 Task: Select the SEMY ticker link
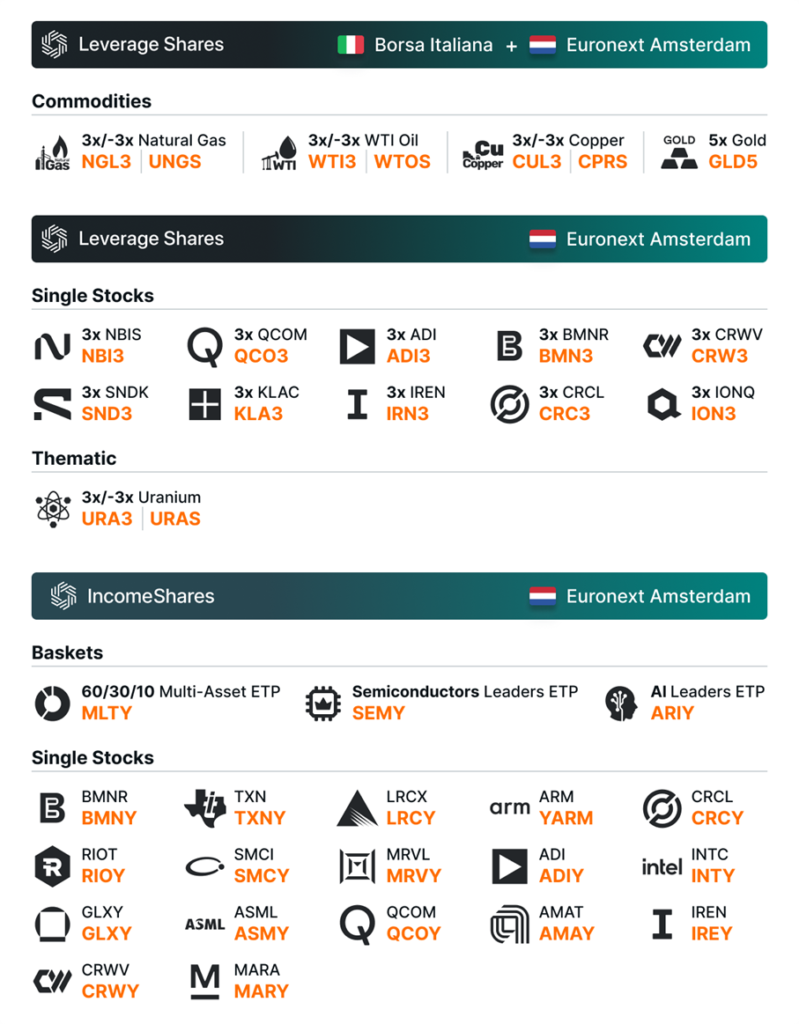378,714
